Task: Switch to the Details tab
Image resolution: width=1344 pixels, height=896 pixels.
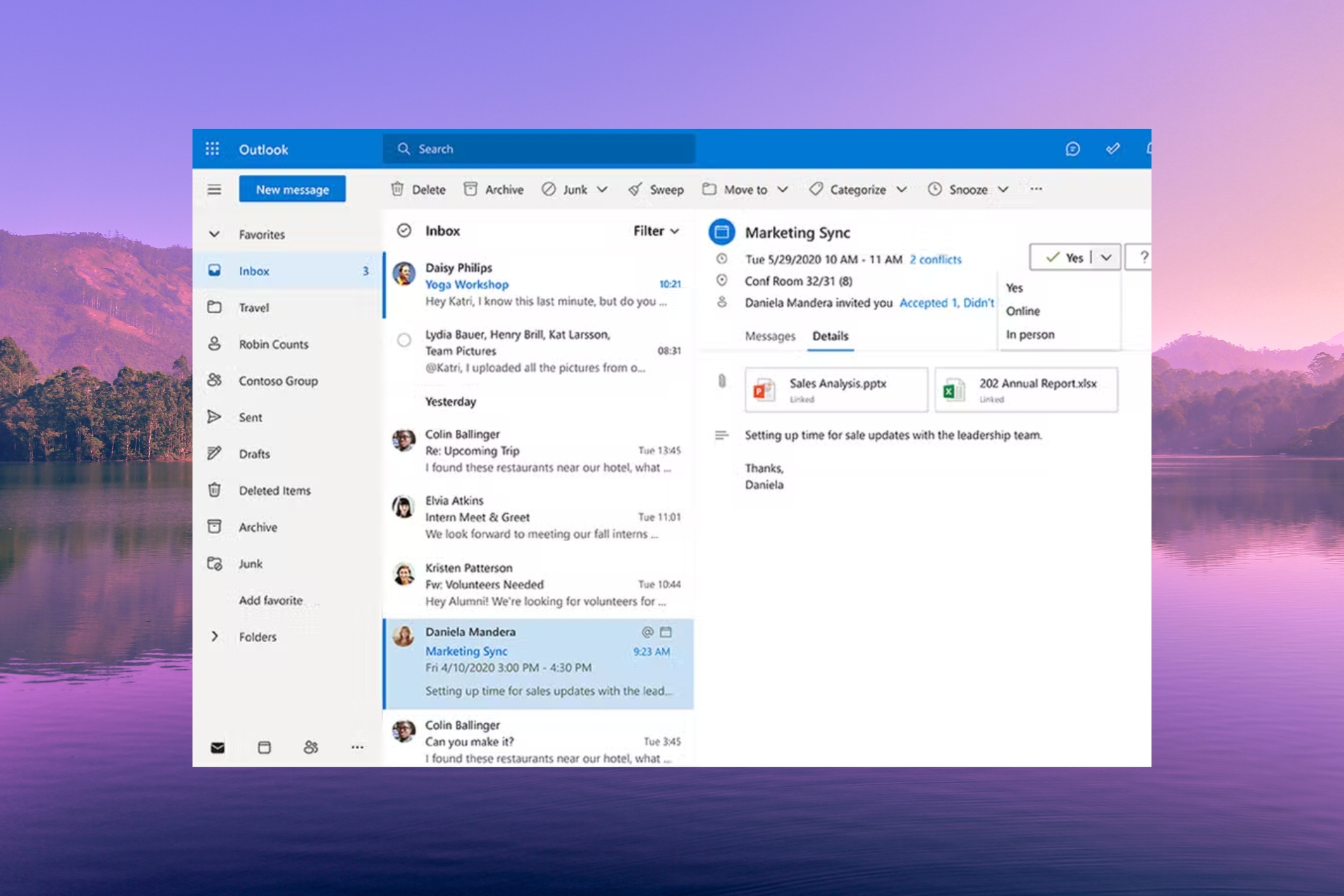Action: coord(830,336)
